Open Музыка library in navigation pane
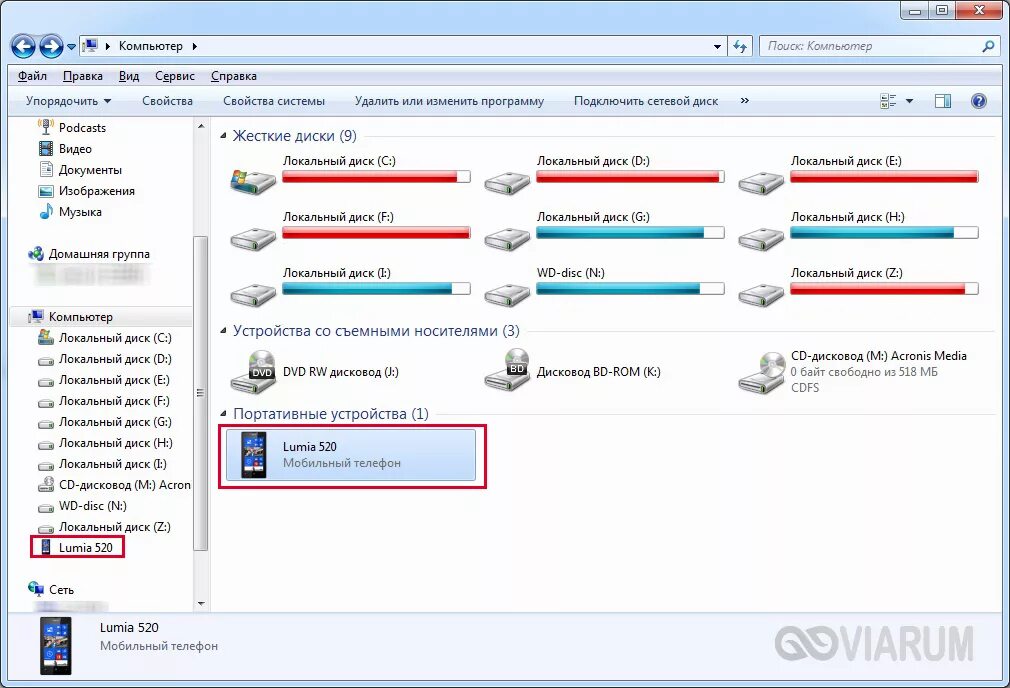This screenshot has height=688, width=1010. coord(70,212)
